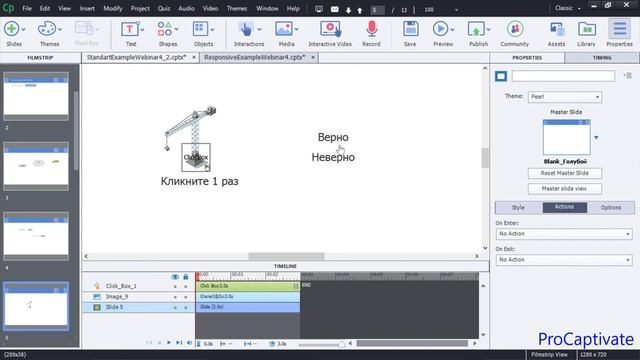Toggle the Properties panel icon
The image size is (640, 360).
(619, 29)
